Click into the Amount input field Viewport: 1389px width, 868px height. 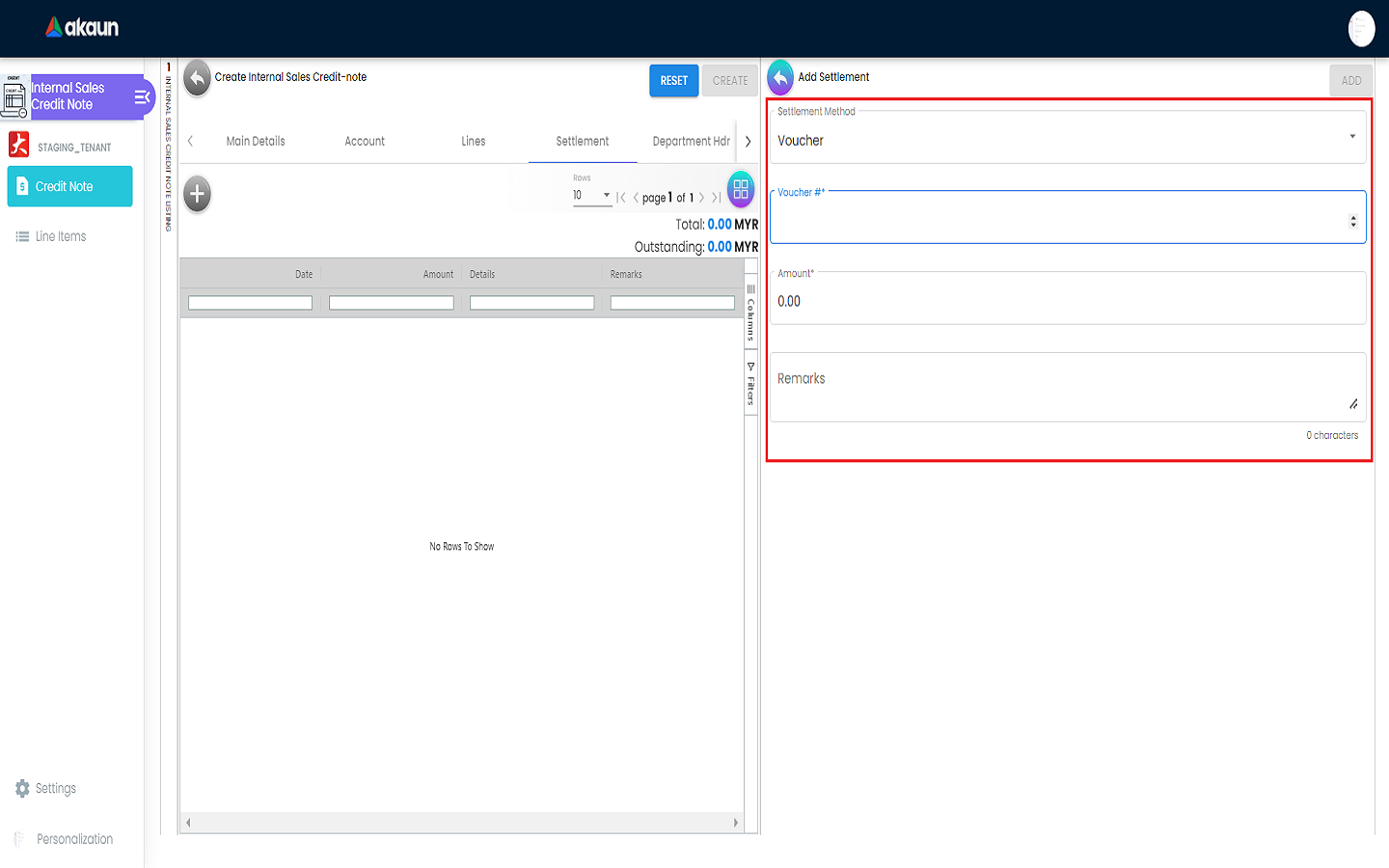coord(1066,301)
